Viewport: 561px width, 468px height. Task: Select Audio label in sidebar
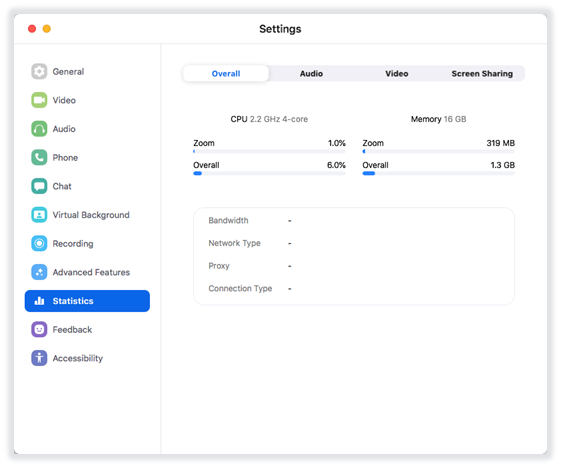click(64, 129)
